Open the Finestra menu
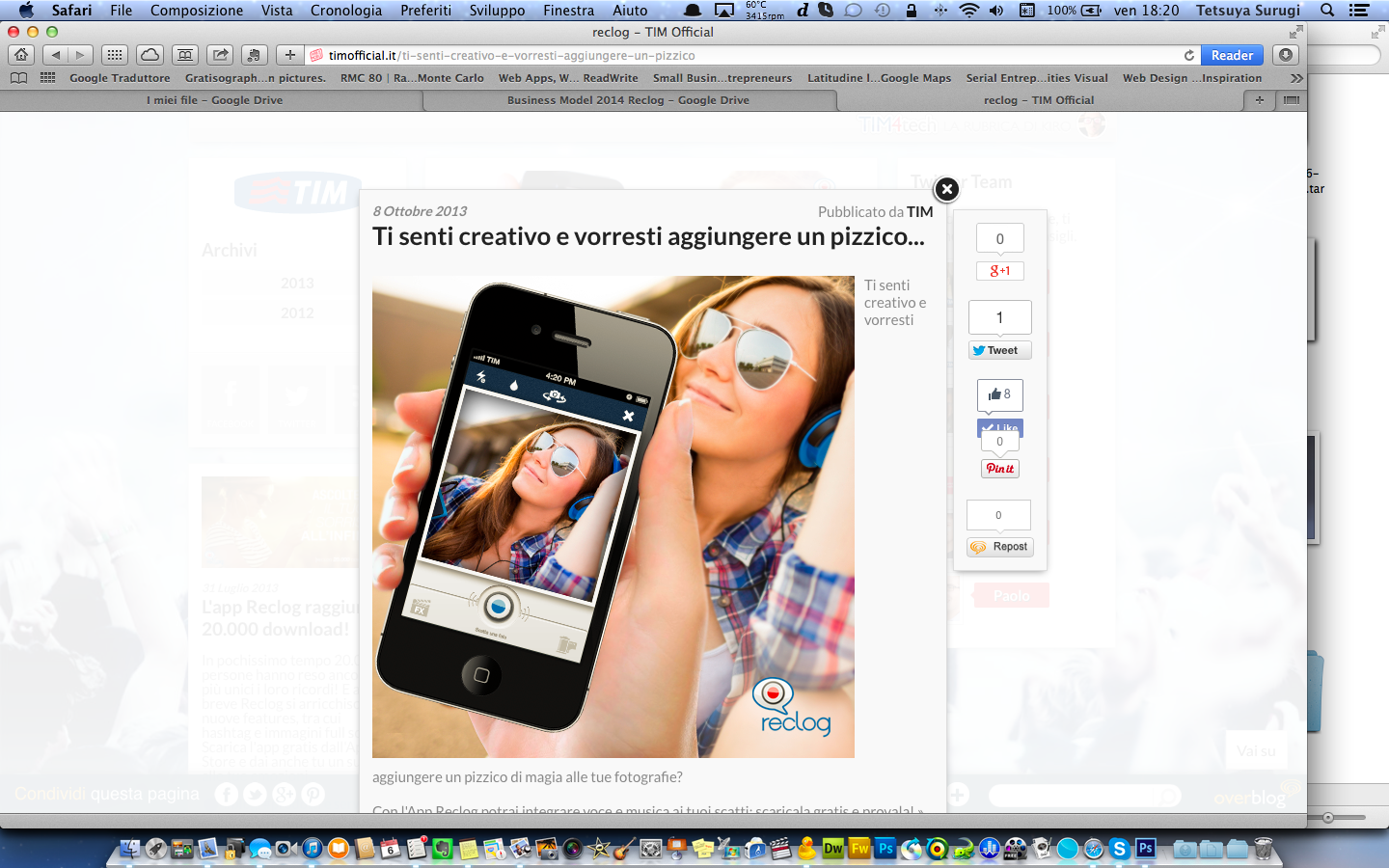The image size is (1389, 868). click(x=568, y=10)
